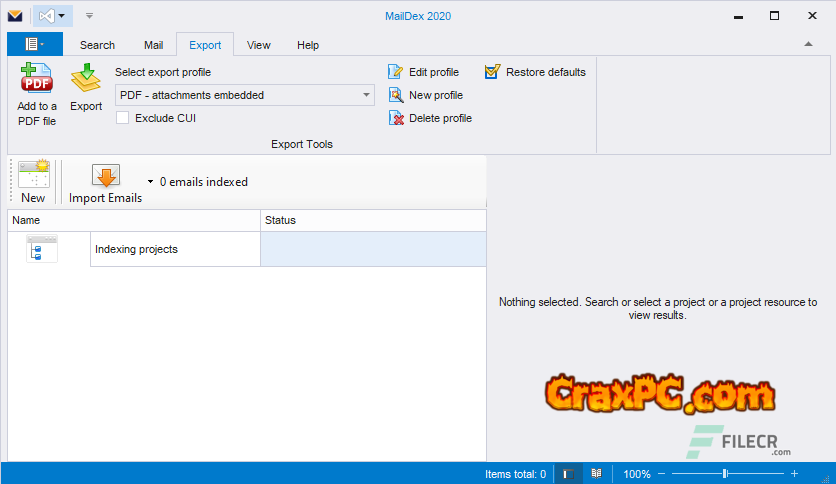Screen dimensions: 836x484
Task: Enable the Exclude CUI checkbox
Action: tap(123, 118)
